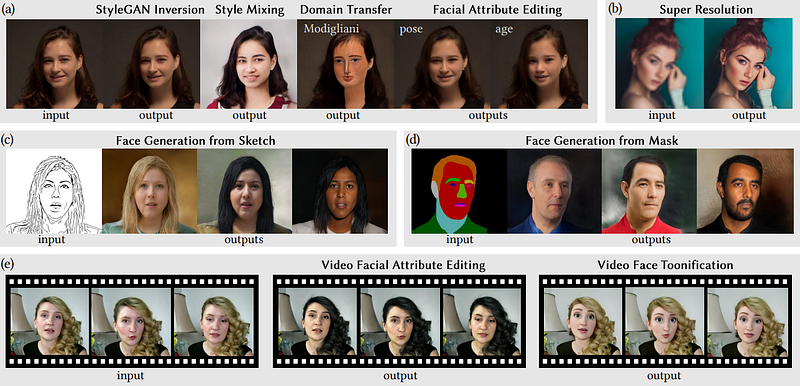Click the "Facial Attribute Editing" heading in panel (a)

[497, 9]
